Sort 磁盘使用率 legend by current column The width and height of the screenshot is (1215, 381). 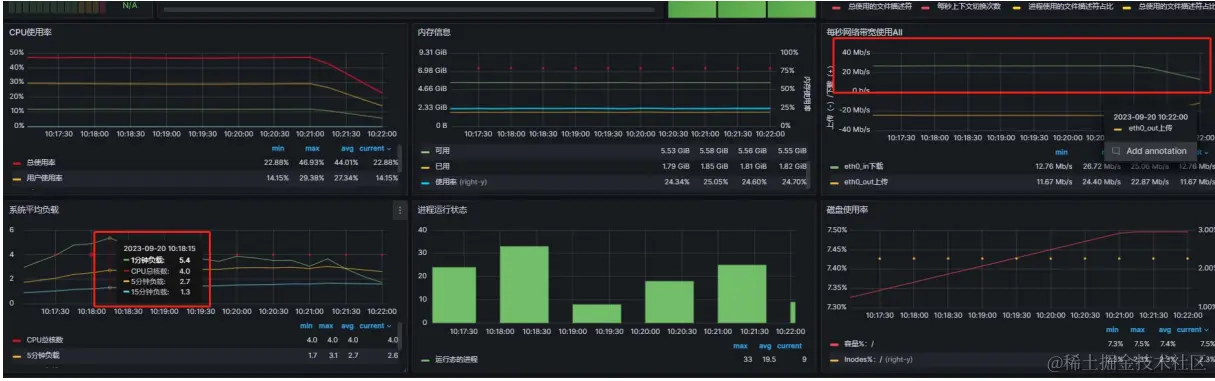pyautogui.click(x=1192, y=329)
